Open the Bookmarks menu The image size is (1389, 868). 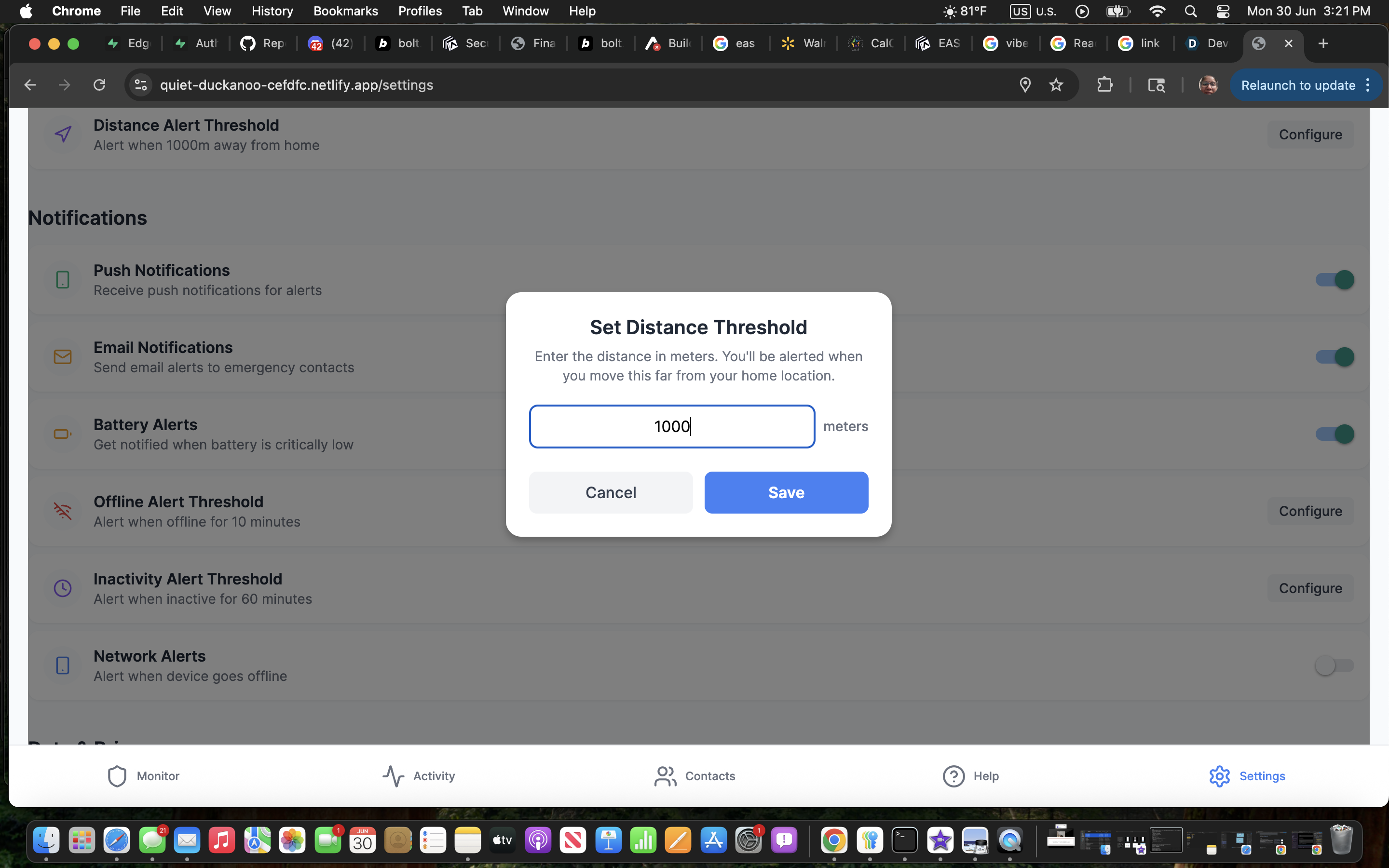point(345,11)
